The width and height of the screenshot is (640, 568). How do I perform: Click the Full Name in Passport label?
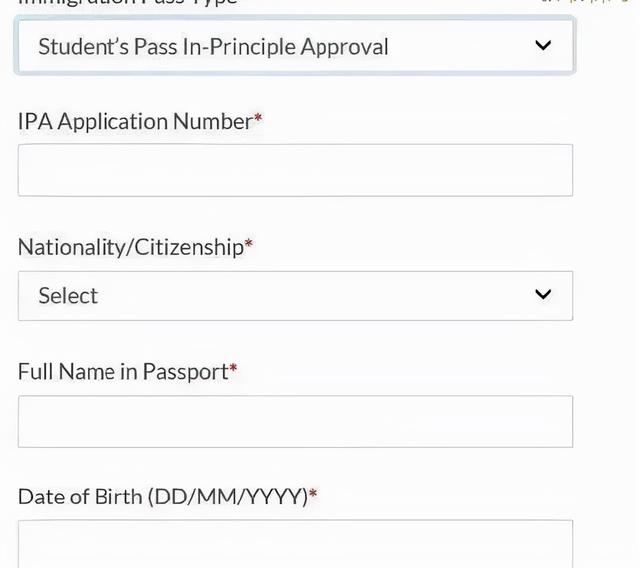point(123,372)
